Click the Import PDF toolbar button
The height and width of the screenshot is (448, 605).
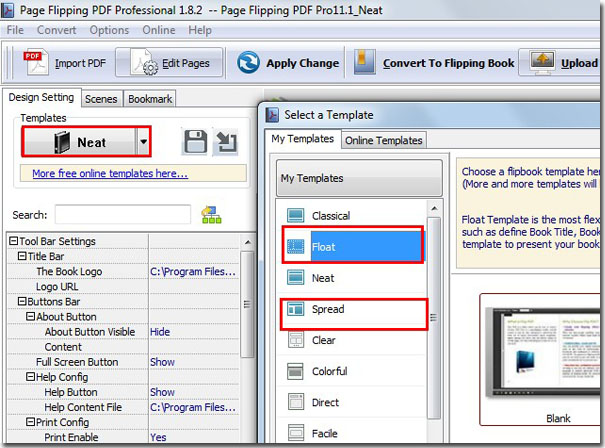pos(65,63)
